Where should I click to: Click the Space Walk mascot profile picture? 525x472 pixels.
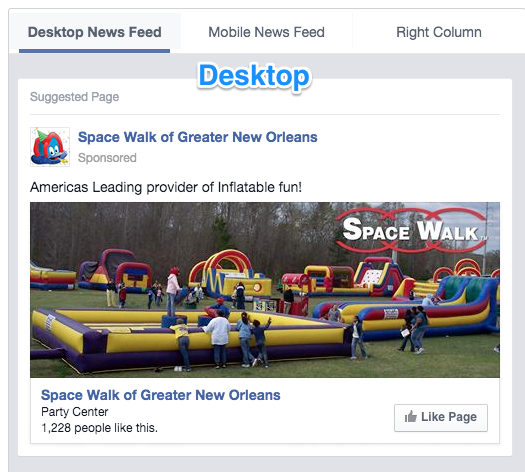[50, 147]
